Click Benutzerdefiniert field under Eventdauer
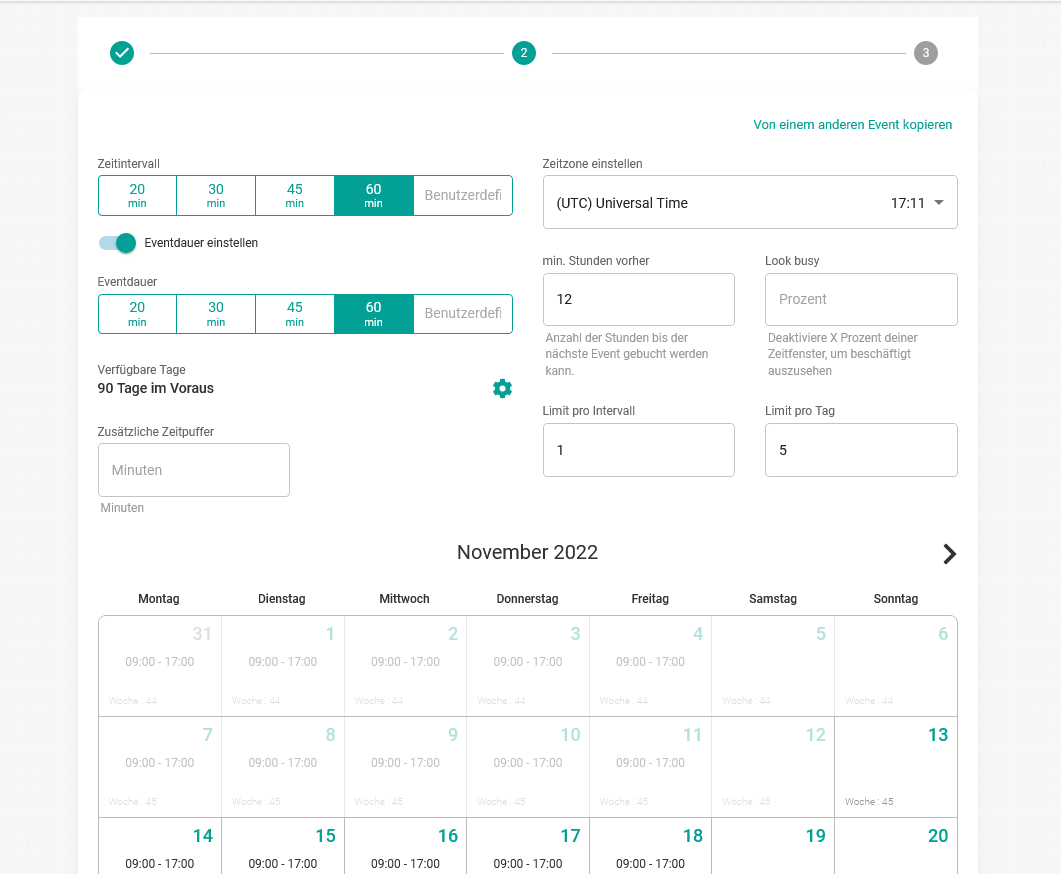The height and width of the screenshot is (874, 1061). tap(463, 314)
